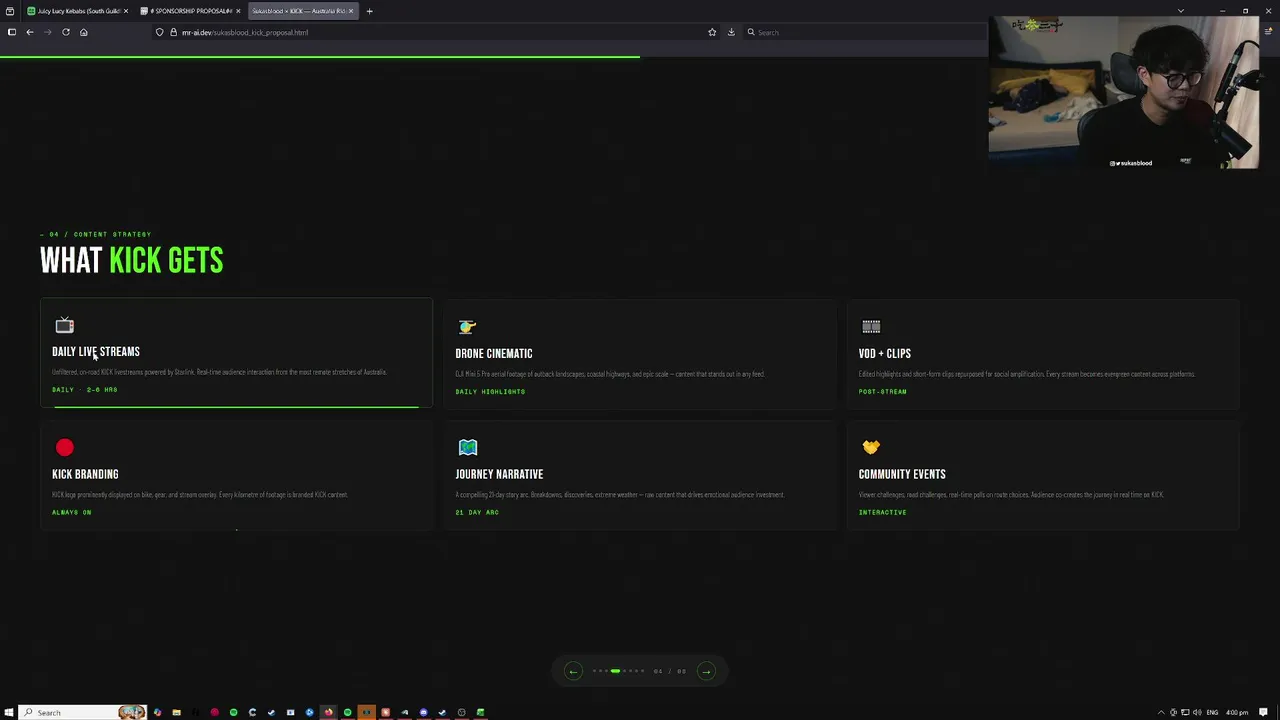
Task: Click the tracking protection shield icon
Action: [x=159, y=32]
